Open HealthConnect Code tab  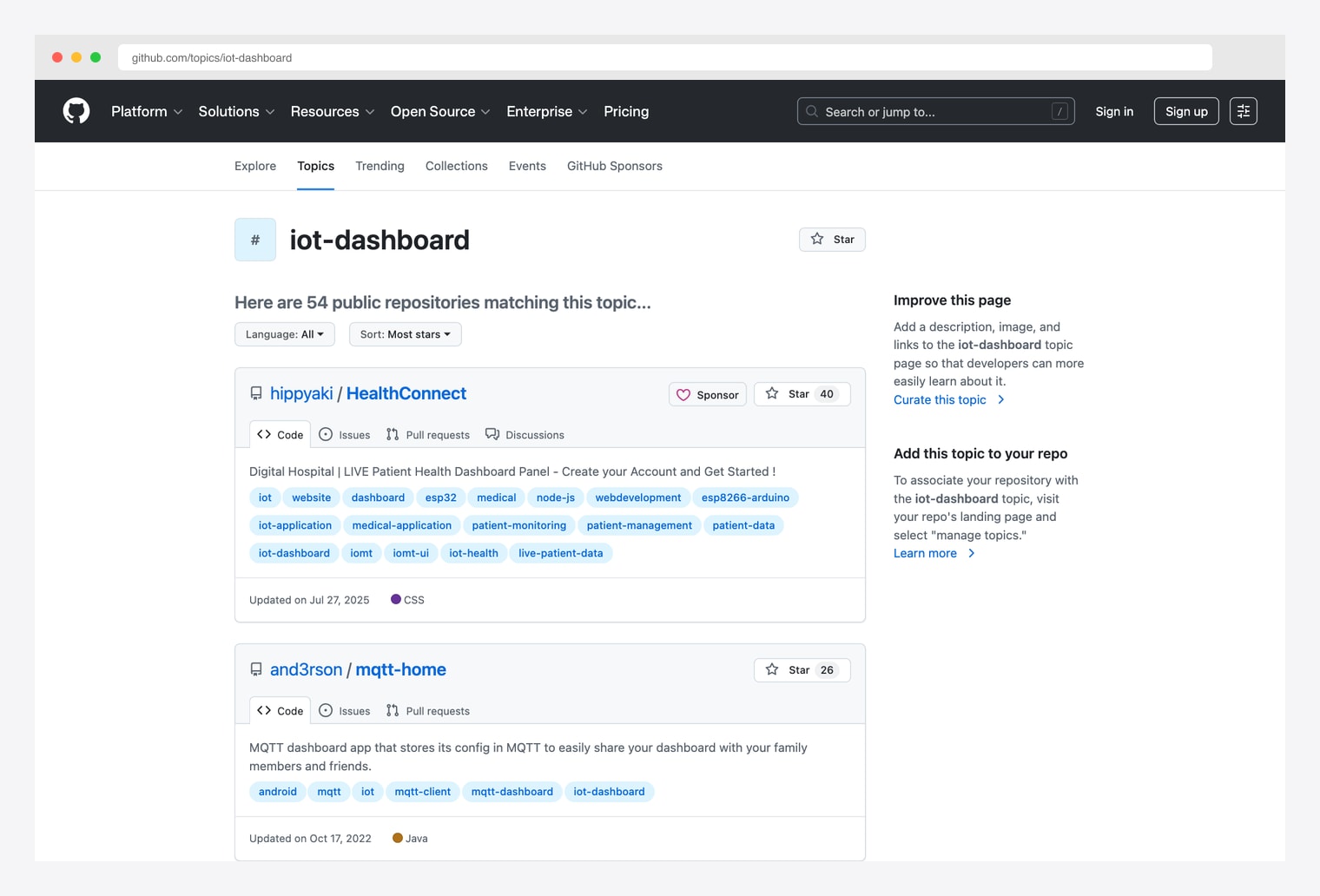(x=280, y=434)
